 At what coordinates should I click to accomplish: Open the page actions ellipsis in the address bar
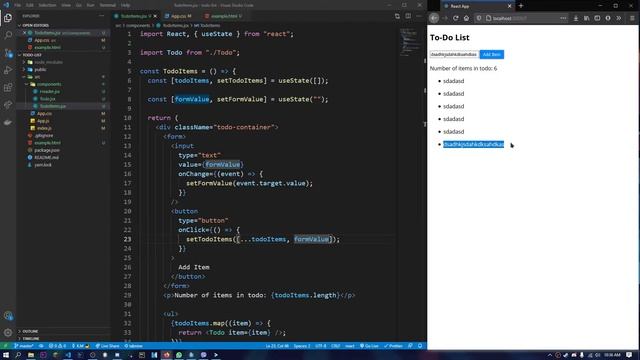[x=563, y=18]
